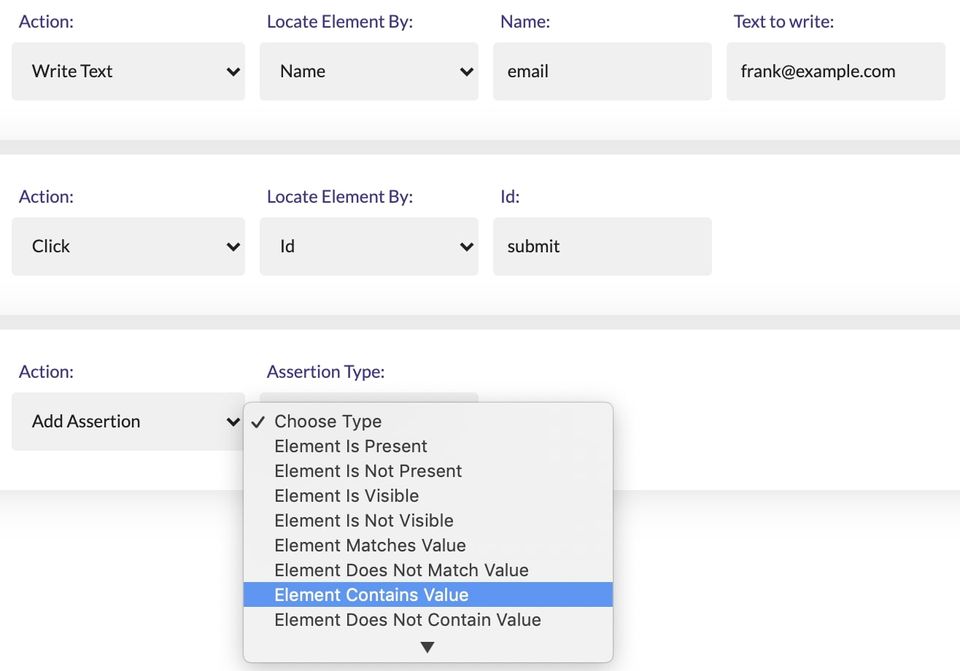This screenshot has height=671, width=960.
Task: Select Element Is Not Present option
Action: click(368, 471)
